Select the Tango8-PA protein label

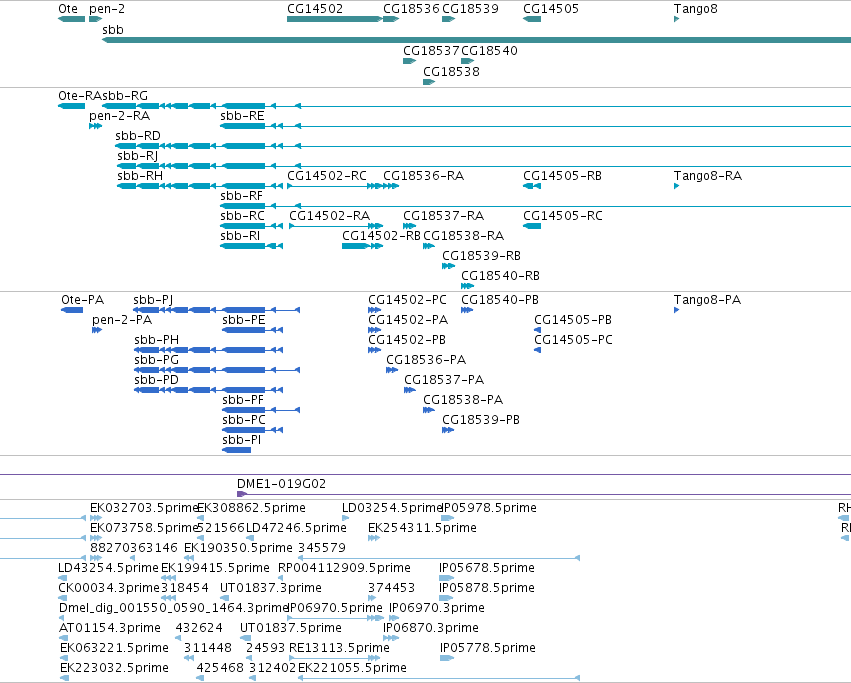[x=707, y=301]
